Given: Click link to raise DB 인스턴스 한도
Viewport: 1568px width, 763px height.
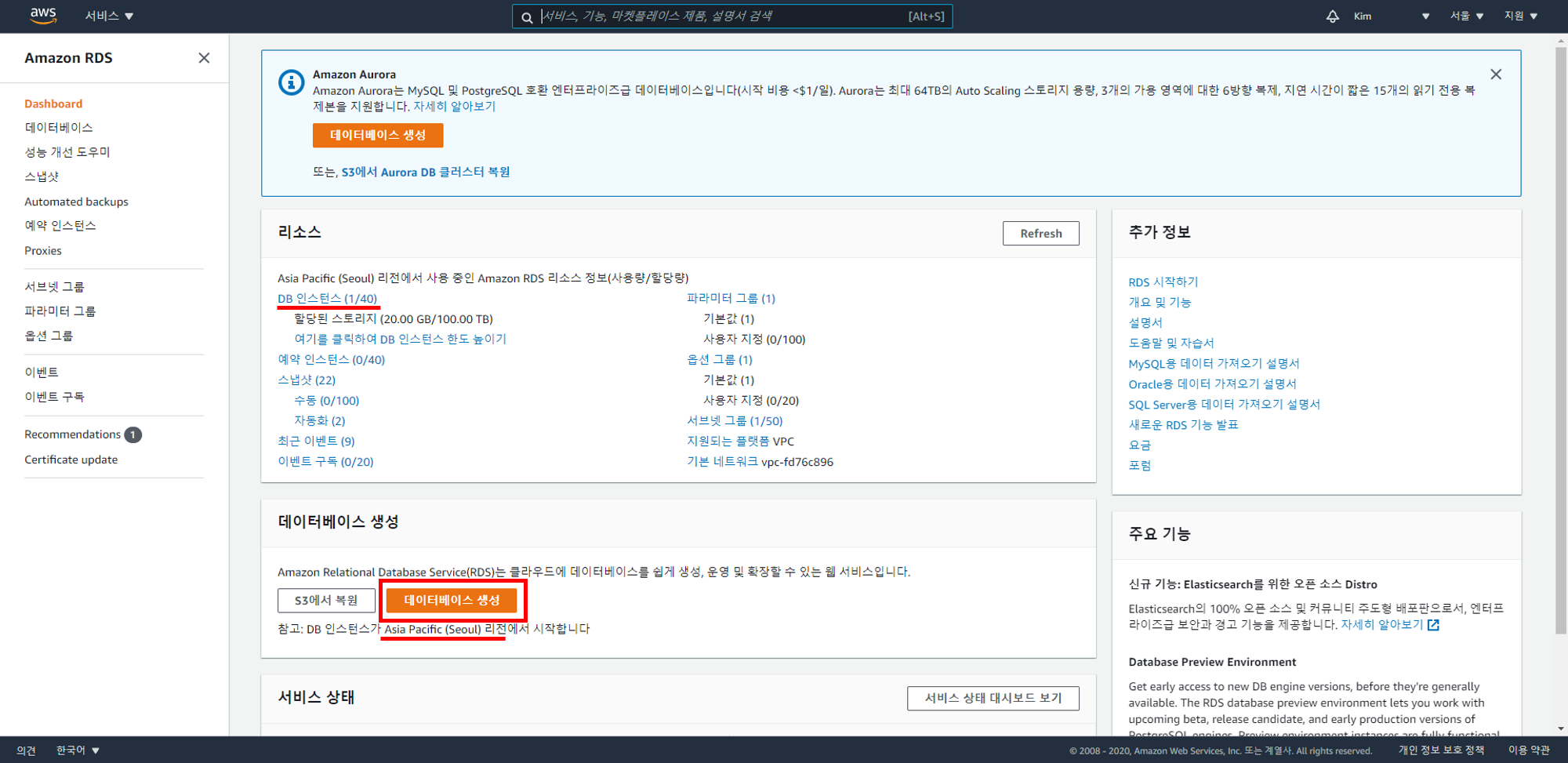Looking at the screenshot, I should tap(400, 340).
